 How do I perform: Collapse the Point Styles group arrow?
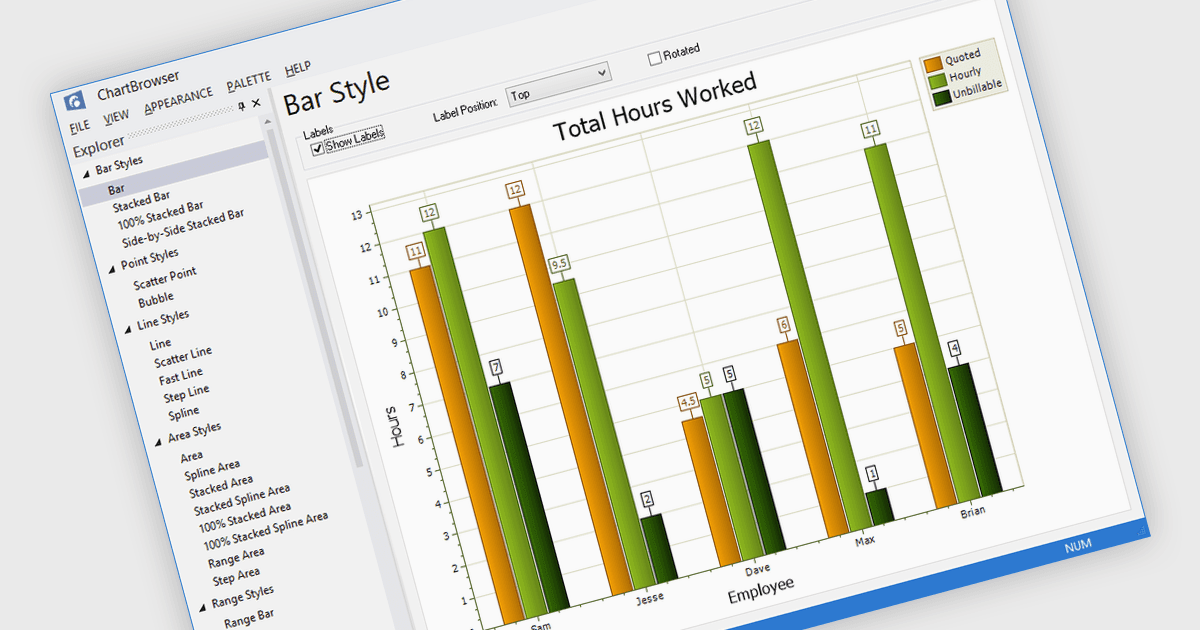pyautogui.click(x=112, y=267)
